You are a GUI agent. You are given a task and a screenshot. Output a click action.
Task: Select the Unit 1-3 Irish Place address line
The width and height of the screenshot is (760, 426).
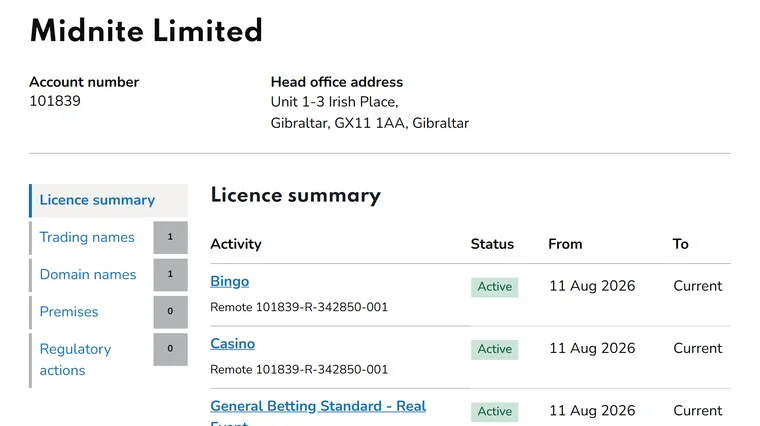tap(334, 102)
